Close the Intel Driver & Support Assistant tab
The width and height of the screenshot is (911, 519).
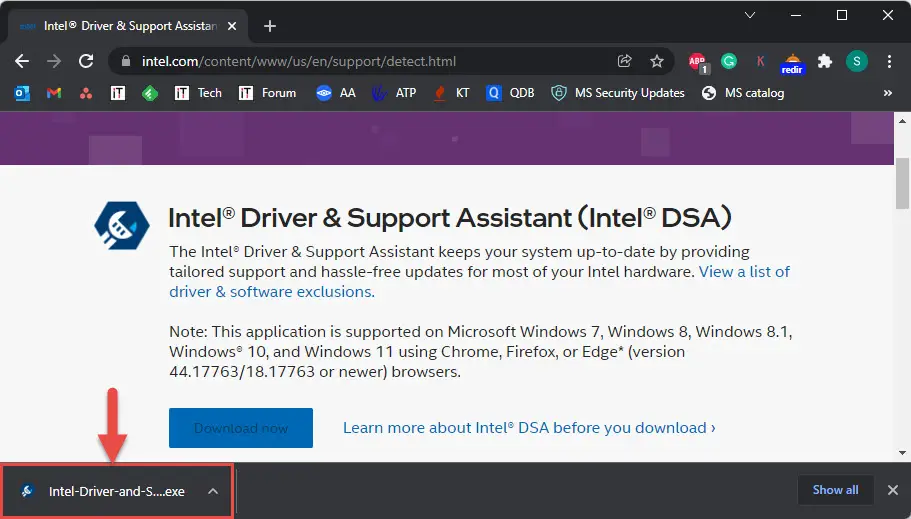pyautogui.click(x=232, y=26)
